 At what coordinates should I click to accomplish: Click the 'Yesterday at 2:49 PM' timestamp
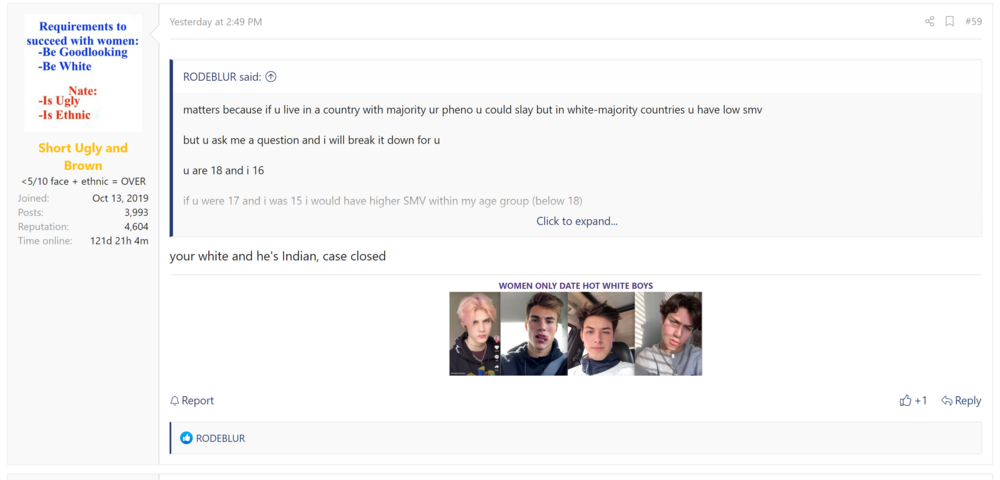click(x=215, y=21)
